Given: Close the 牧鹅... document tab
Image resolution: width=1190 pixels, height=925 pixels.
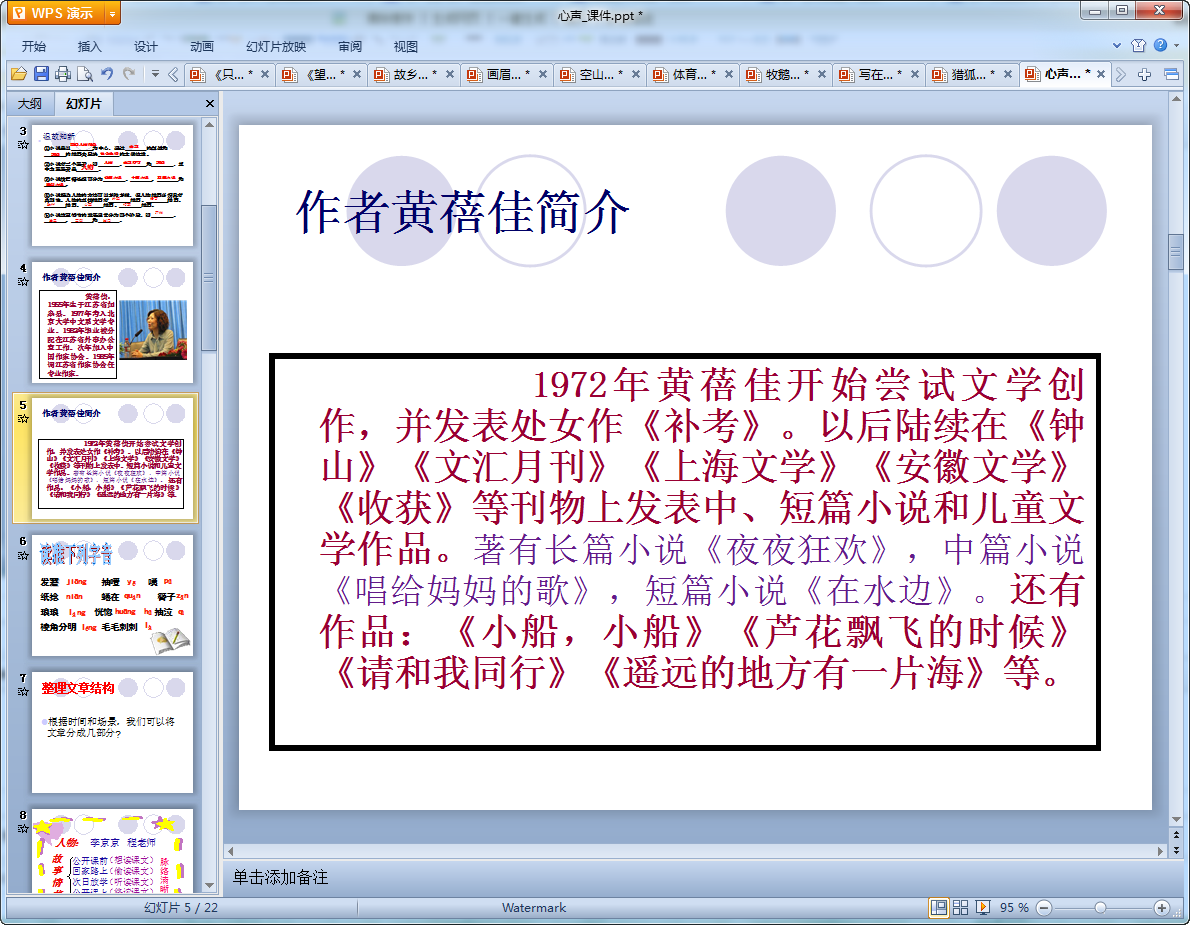Looking at the screenshot, I should (822, 74).
